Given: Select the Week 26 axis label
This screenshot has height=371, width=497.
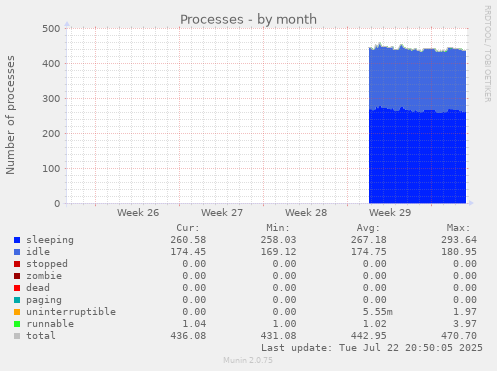Looking at the screenshot, I should tap(138, 213).
